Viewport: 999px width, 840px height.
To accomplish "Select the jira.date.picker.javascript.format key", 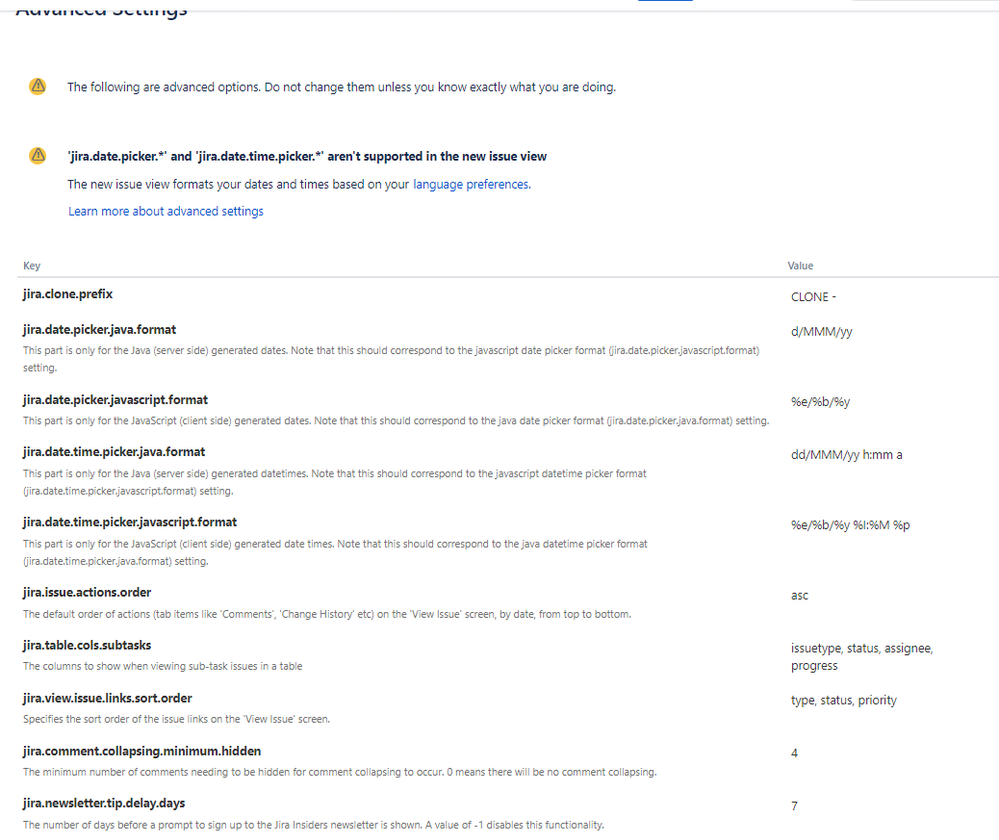I will (x=115, y=400).
